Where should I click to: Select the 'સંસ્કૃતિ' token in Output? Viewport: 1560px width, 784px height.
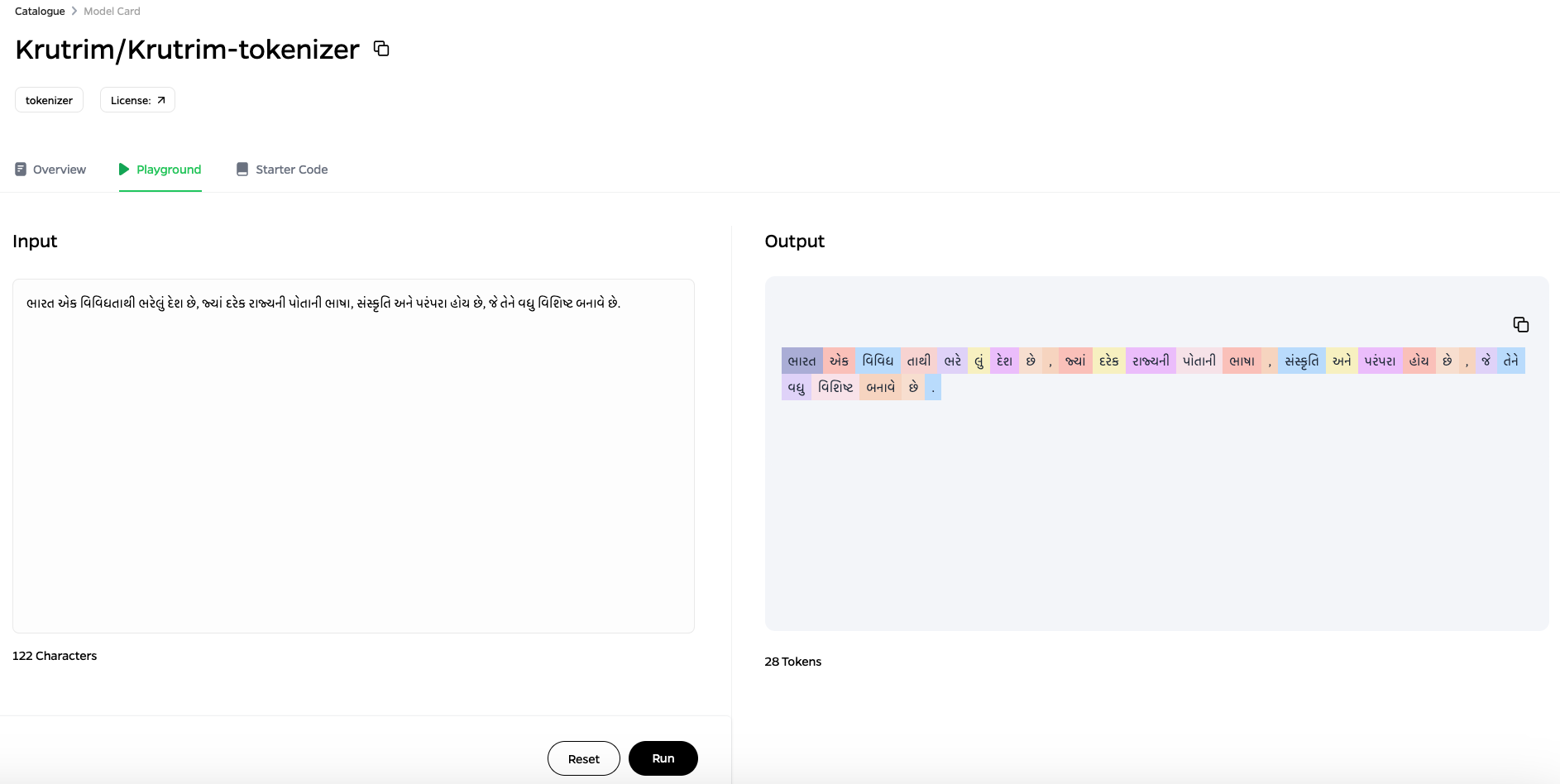click(x=1302, y=361)
